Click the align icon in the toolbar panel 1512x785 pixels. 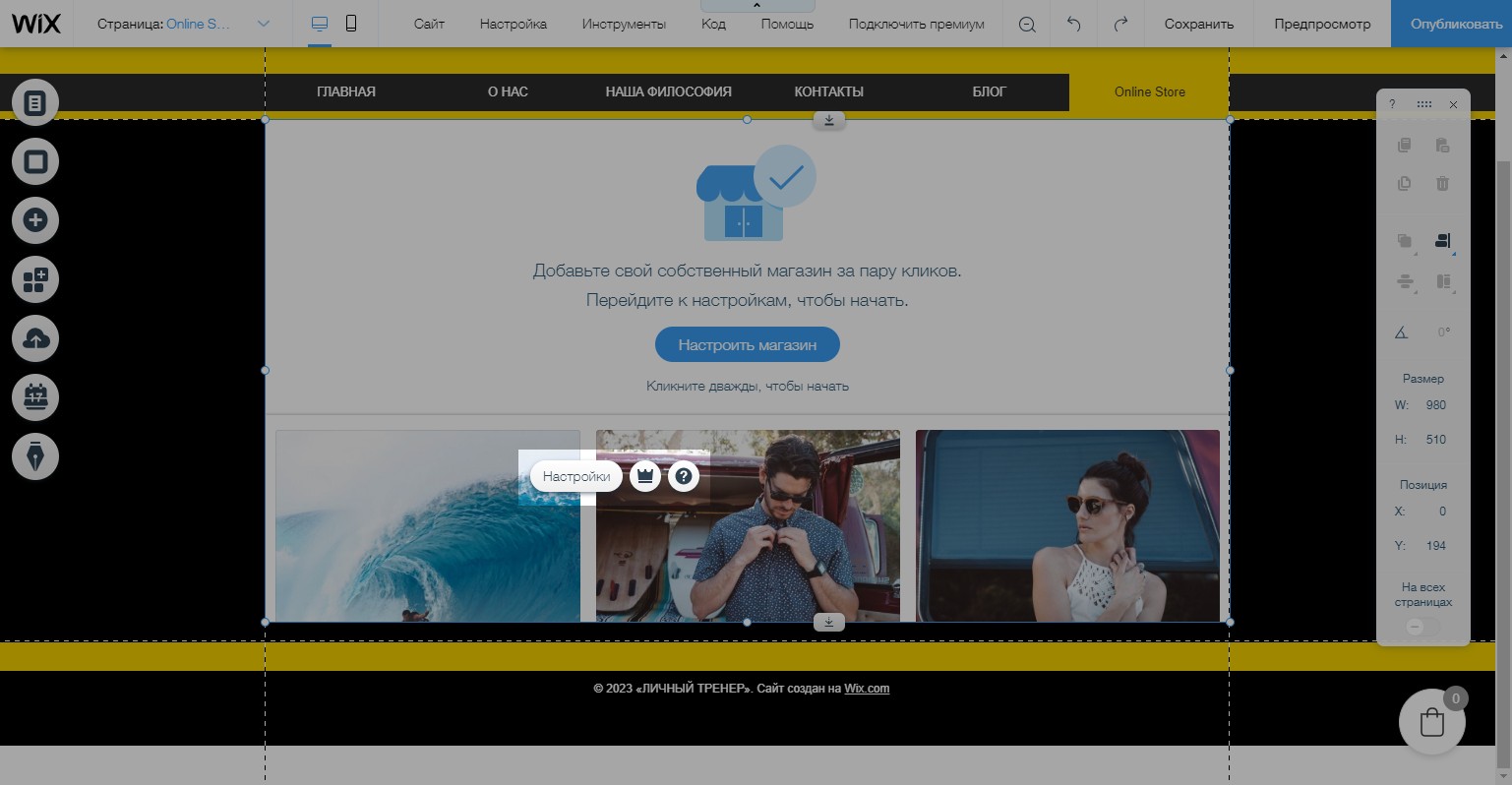click(x=1443, y=241)
